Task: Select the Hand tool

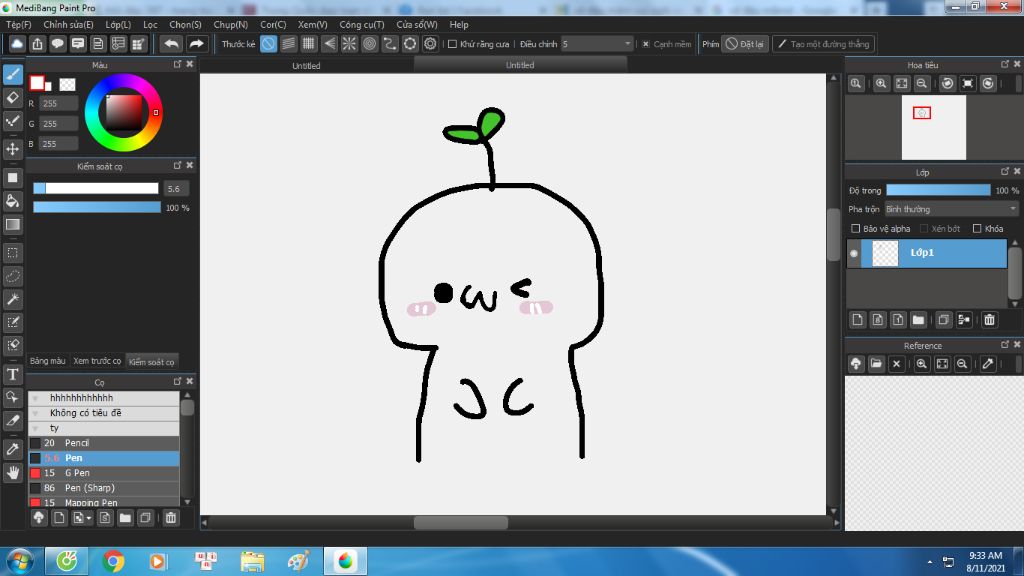Action: point(12,472)
